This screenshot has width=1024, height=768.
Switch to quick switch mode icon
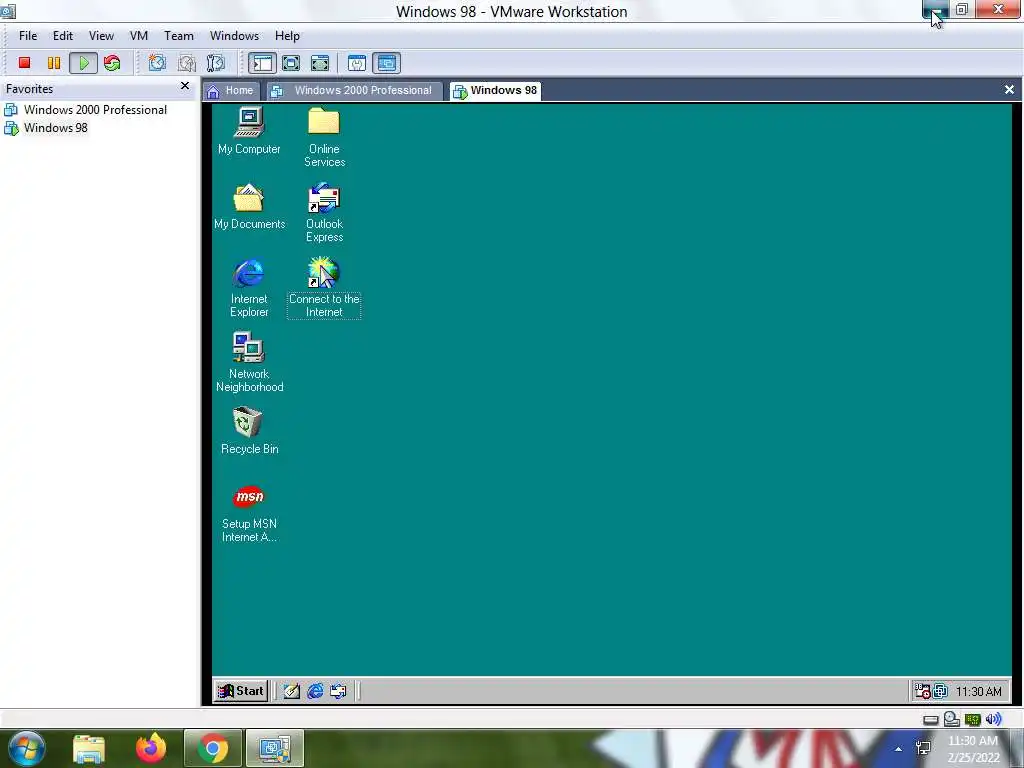[320, 63]
